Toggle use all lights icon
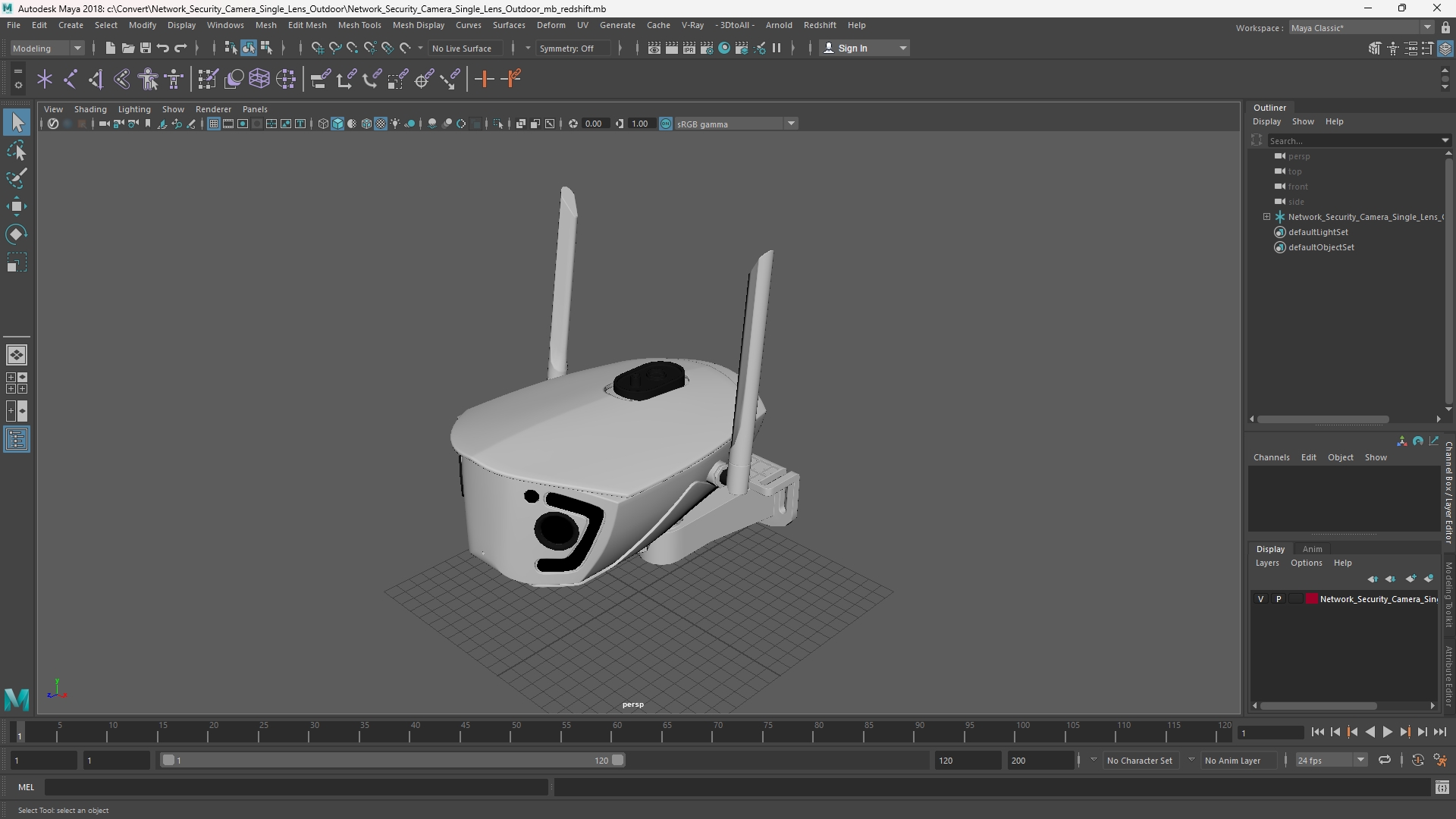 click(x=395, y=124)
